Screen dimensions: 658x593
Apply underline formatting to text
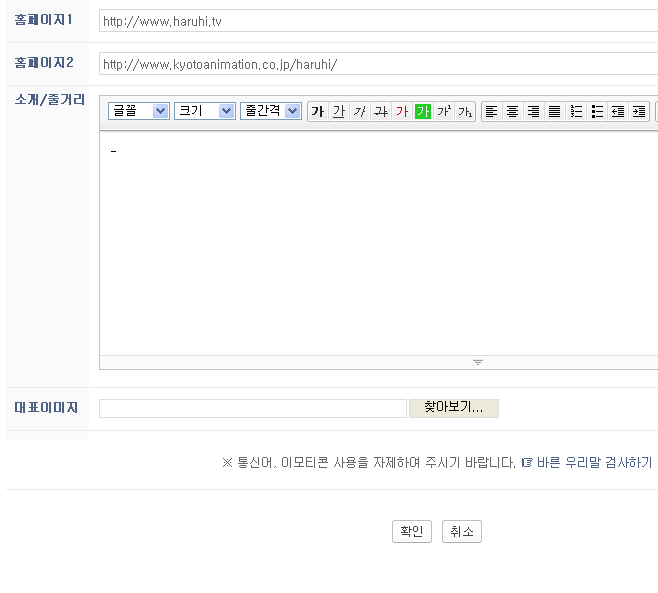click(339, 111)
